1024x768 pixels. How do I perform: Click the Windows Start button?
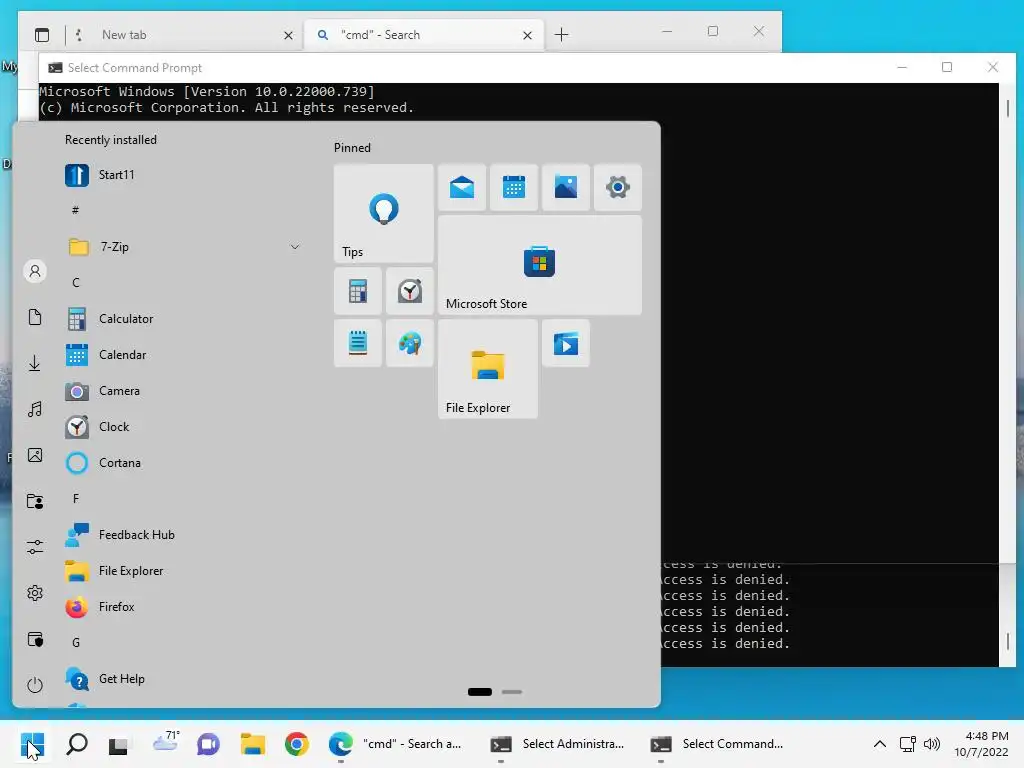coord(32,744)
